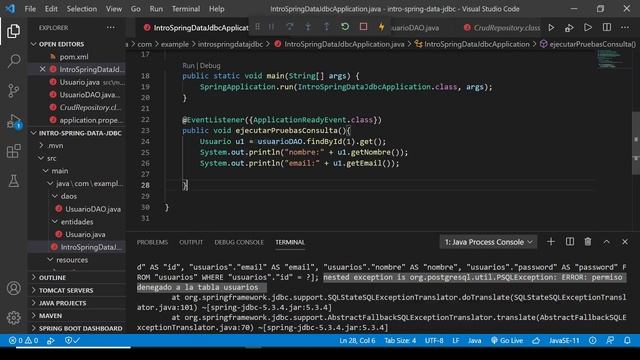Open the Search view in activity bar

13,61
